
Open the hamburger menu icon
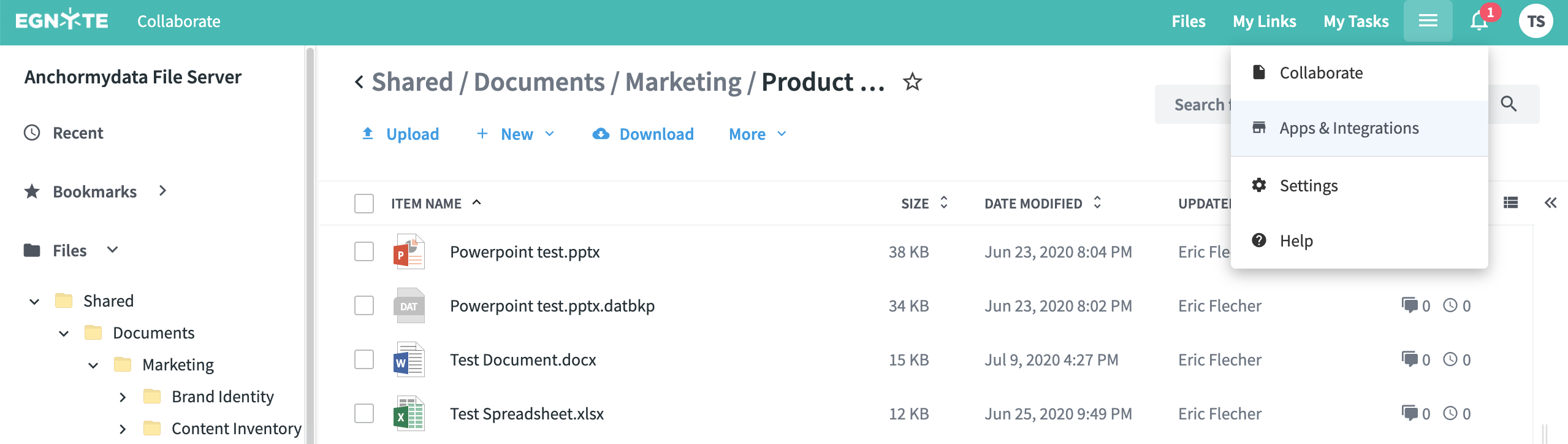tap(1428, 21)
